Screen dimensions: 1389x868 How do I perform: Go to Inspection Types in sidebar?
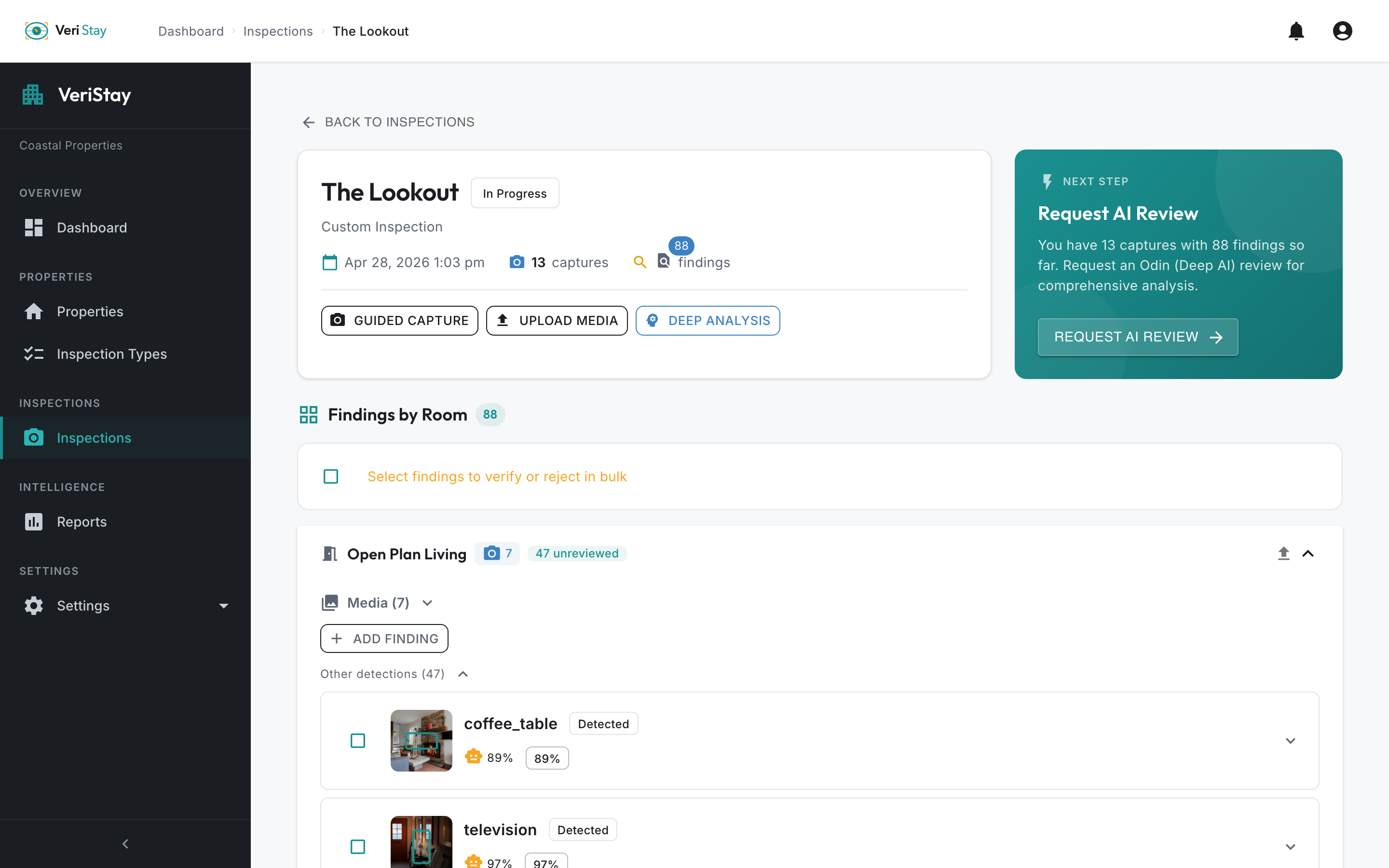pyautogui.click(x=111, y=353)
